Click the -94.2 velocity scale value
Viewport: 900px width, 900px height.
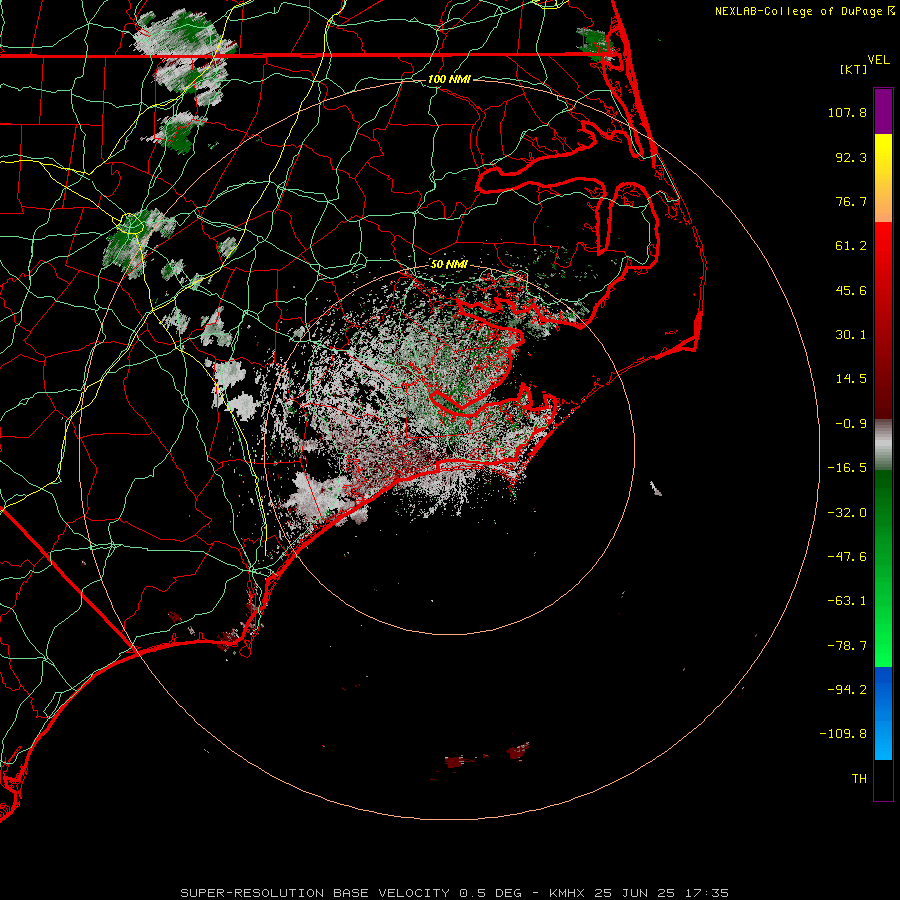click(x=847, y=689)
